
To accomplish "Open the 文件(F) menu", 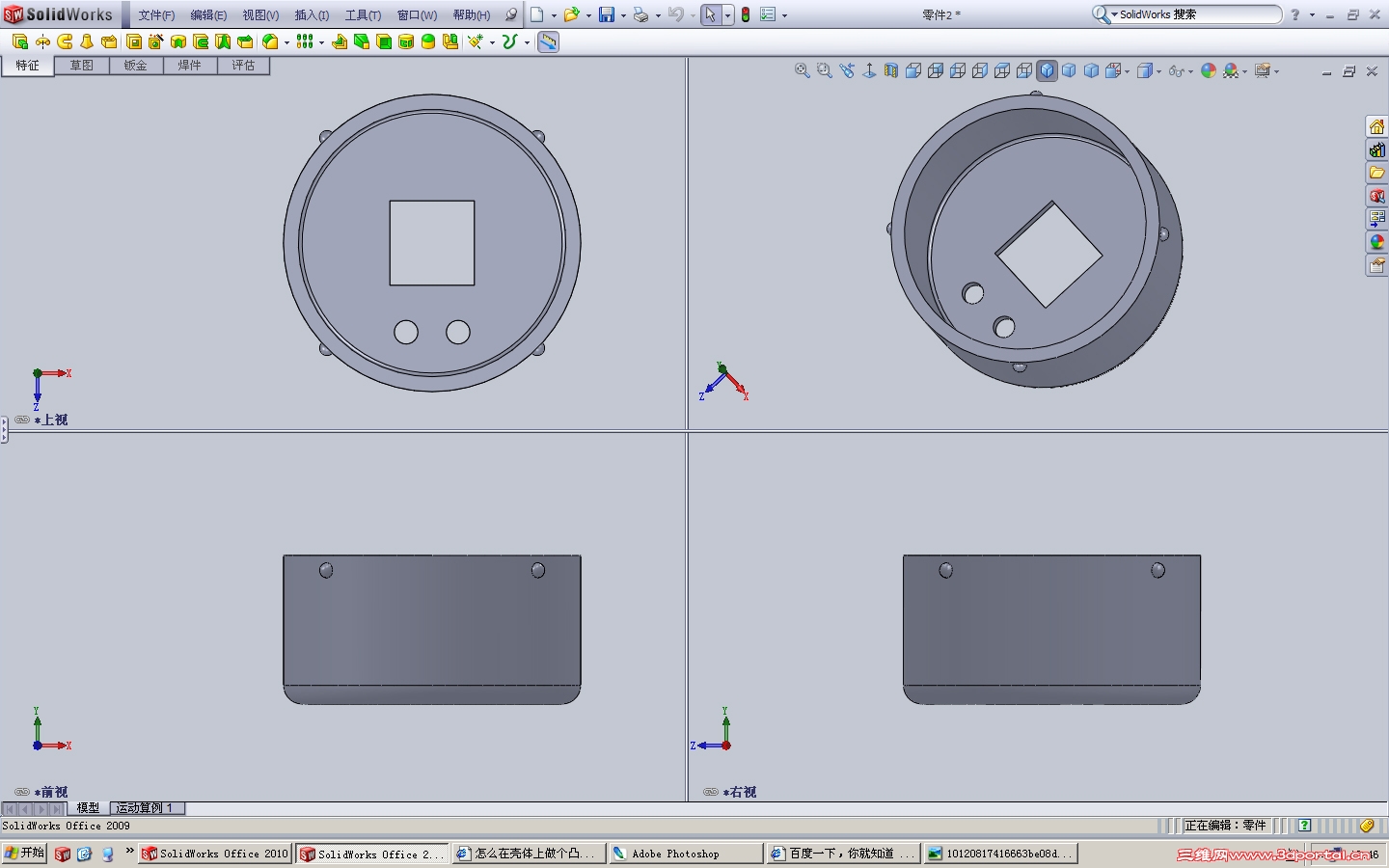I will coord(156,15).
